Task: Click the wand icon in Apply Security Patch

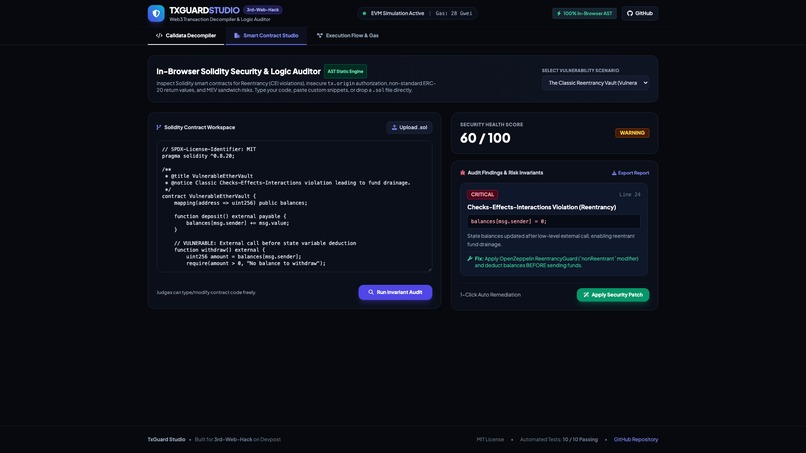Action: coord(586,295)
